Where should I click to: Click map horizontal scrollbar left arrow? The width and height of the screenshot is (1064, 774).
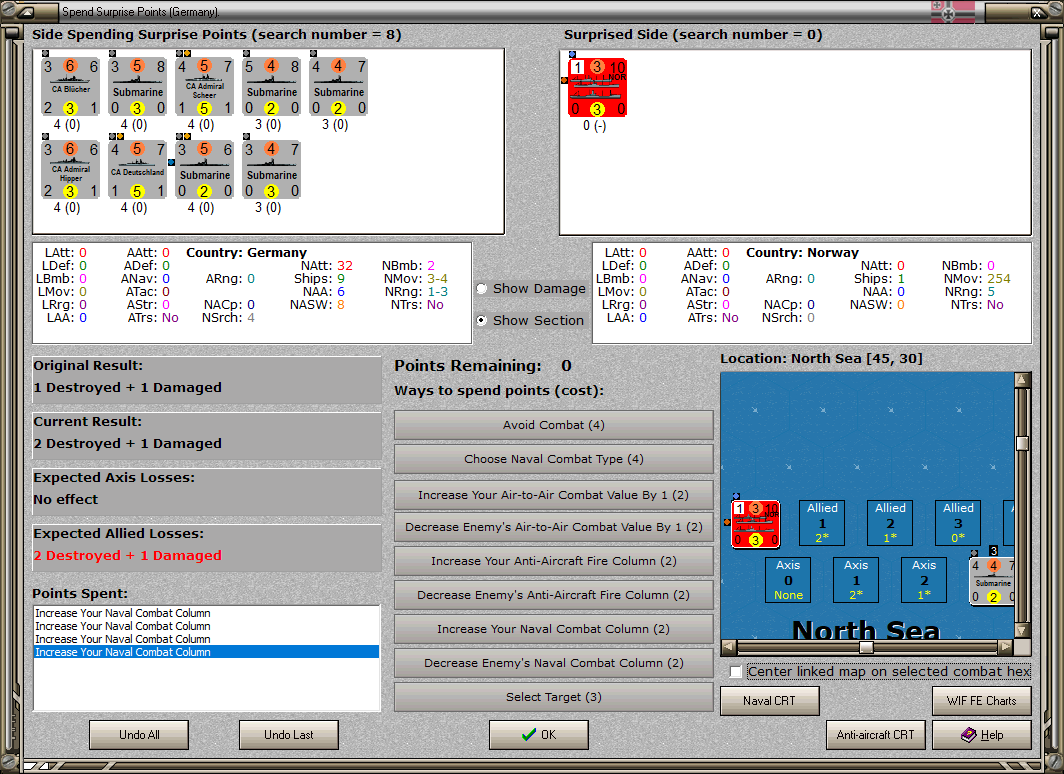(x=729, y=646)
